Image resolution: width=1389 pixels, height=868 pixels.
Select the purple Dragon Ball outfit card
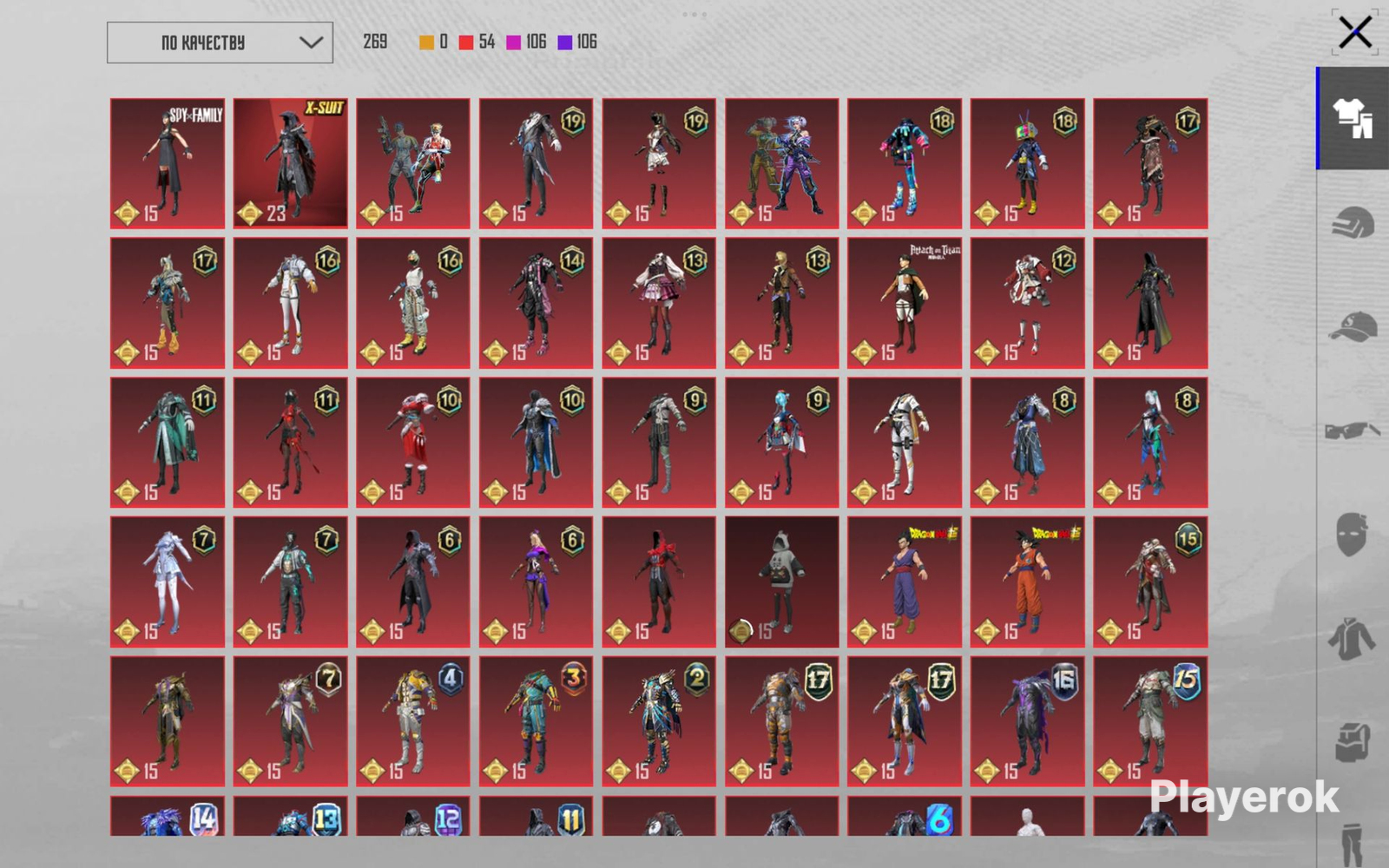(x=905, y=582)
